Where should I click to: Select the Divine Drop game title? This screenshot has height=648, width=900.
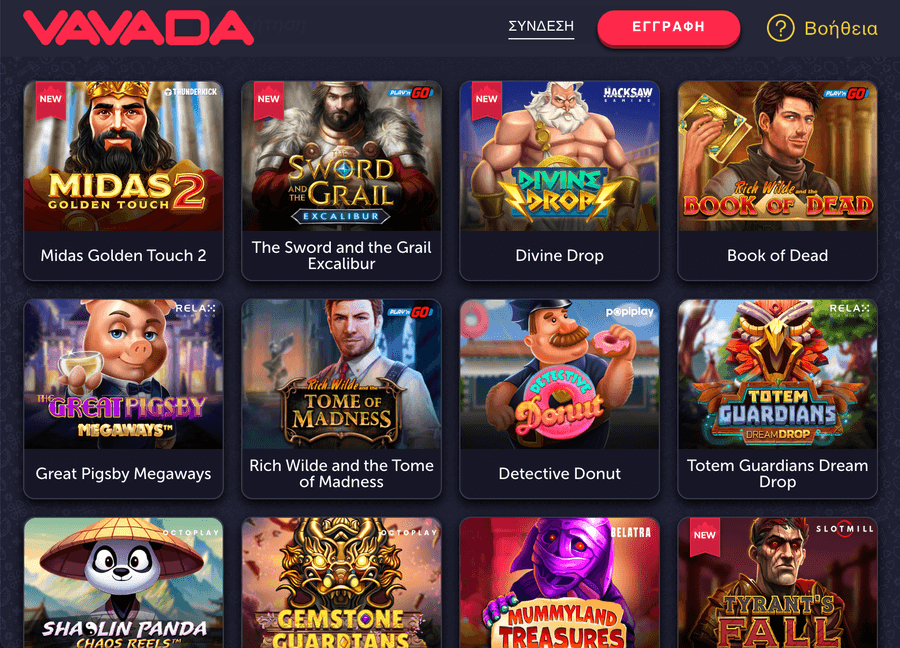click(x=560, y=255)
